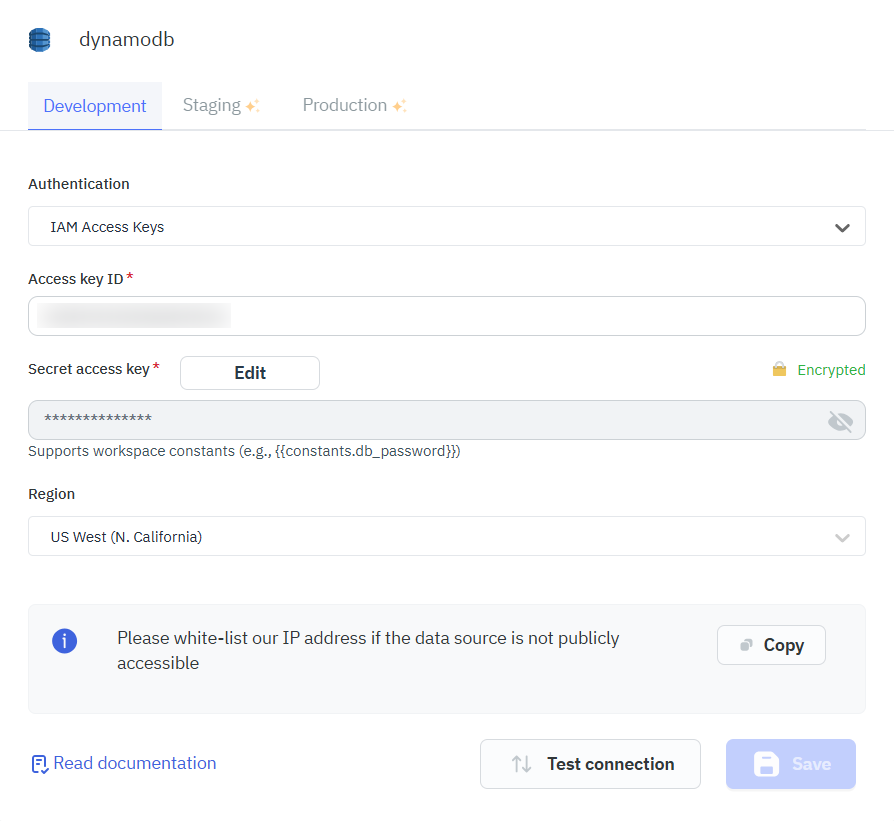Click the dynamodb data source name
Screen dimensions: 894x821
pos(127,39)
